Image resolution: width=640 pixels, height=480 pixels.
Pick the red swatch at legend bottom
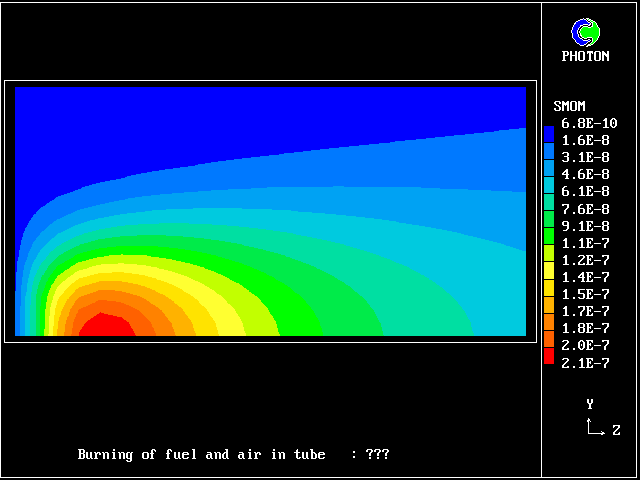point(548,355)
